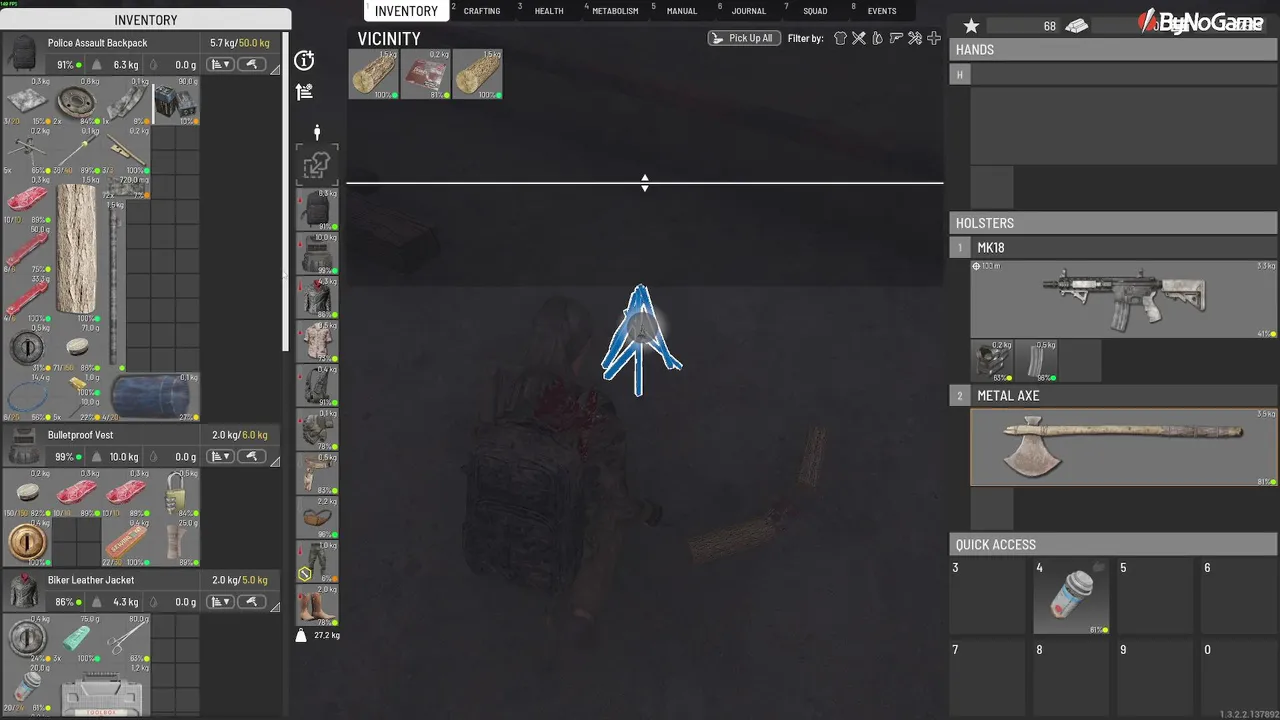This screenshot has width=1280, height=720.
Task: Select the sewing kit in Bulletproof Vest
Action: tap(126, 543)
